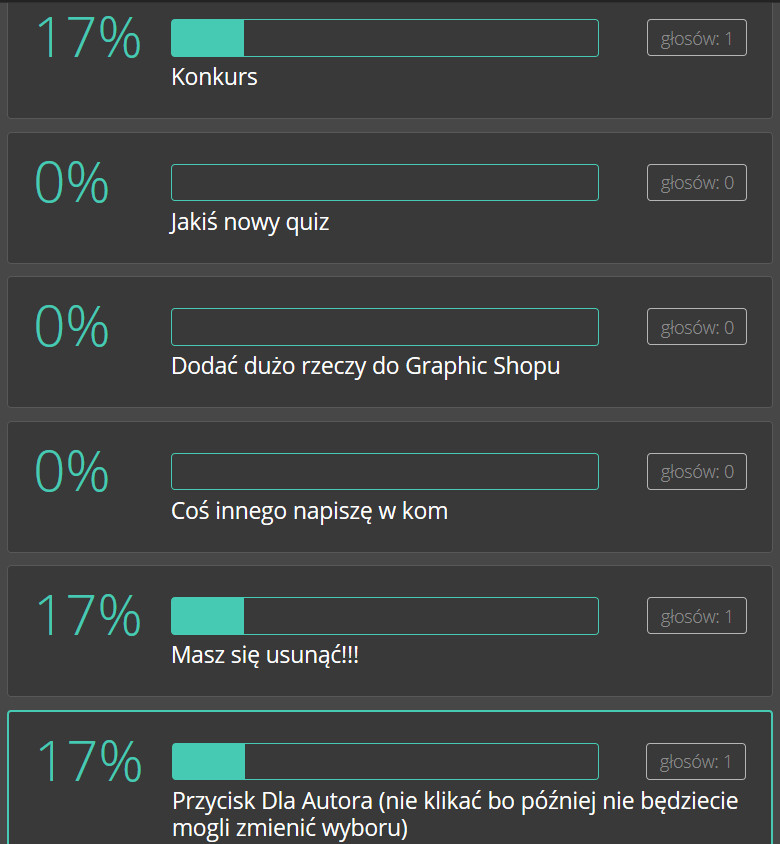Select the Konkurs poll option label

[x=214, y=77]
